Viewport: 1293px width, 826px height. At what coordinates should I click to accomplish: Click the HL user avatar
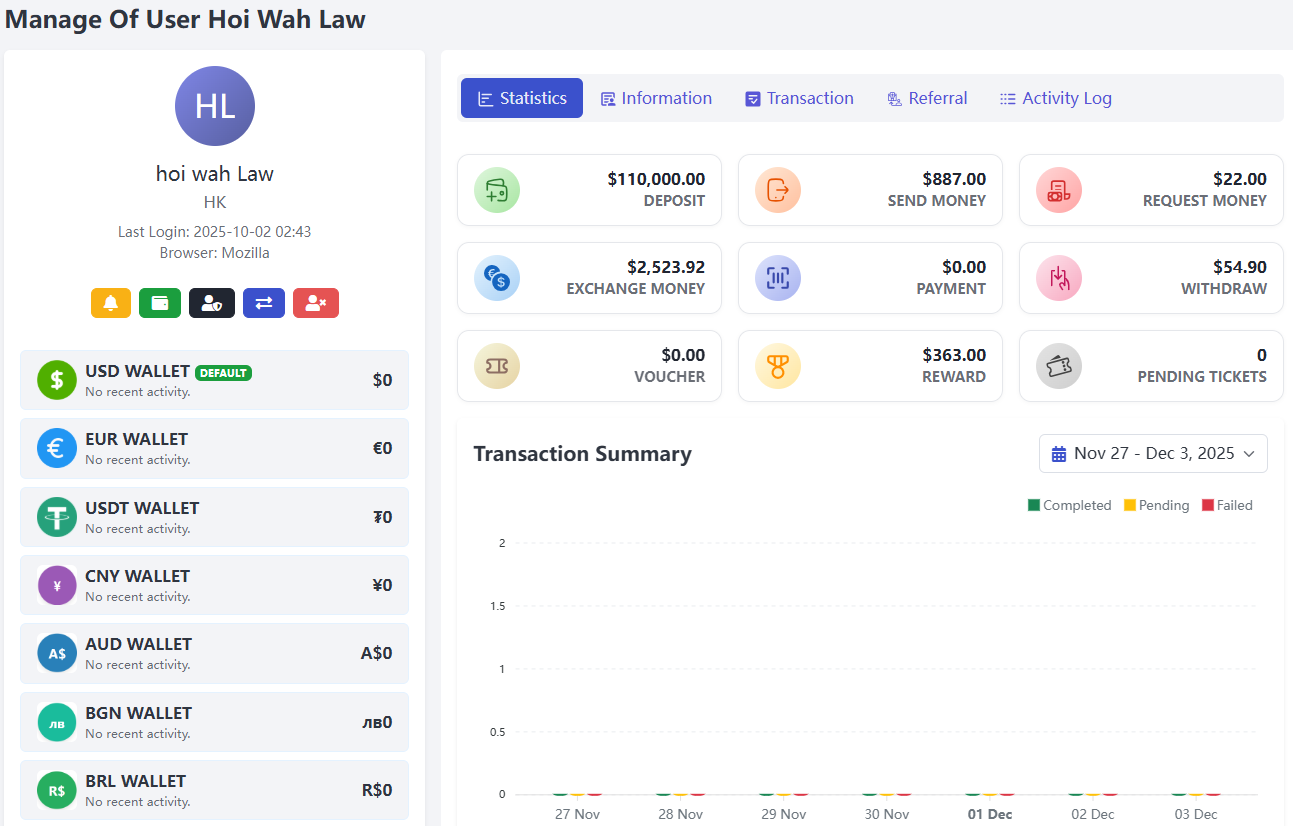[x=215, y=106]
